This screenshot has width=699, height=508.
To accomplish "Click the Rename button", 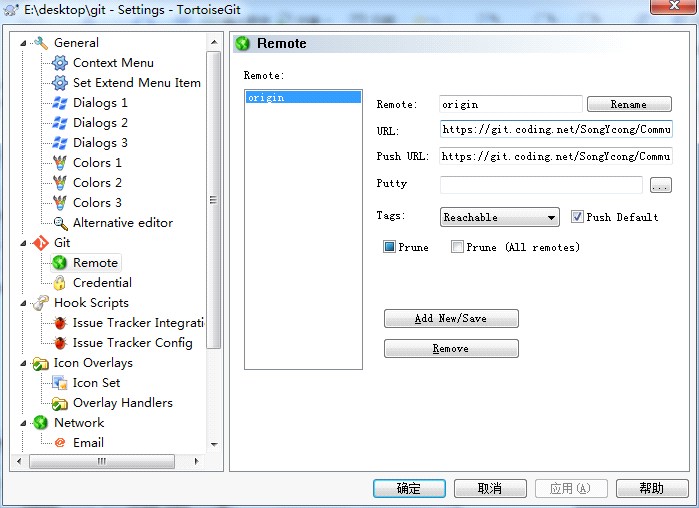I will point(629,104).
